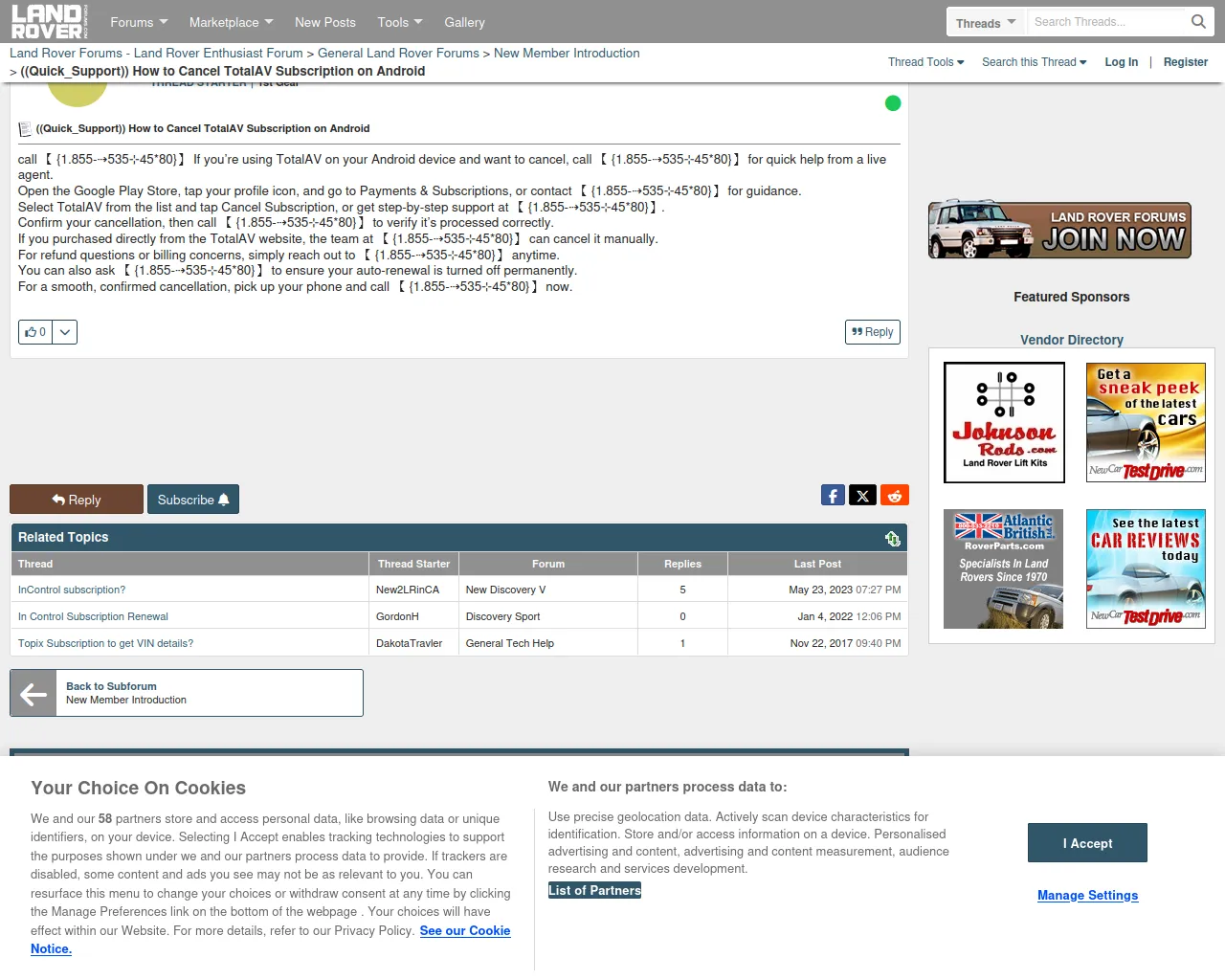Click the post document icon beside title
This screenshot has height=980, width=1225.
tap(25, 129)
